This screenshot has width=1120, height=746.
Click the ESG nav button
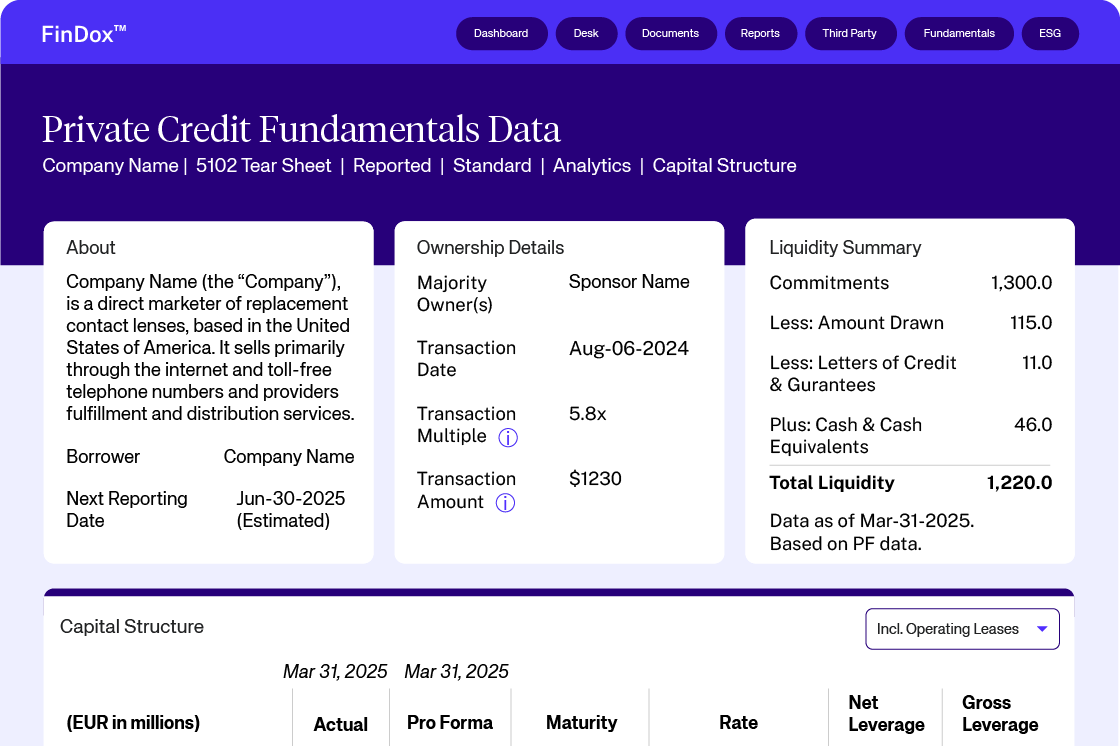(1050, 33)
